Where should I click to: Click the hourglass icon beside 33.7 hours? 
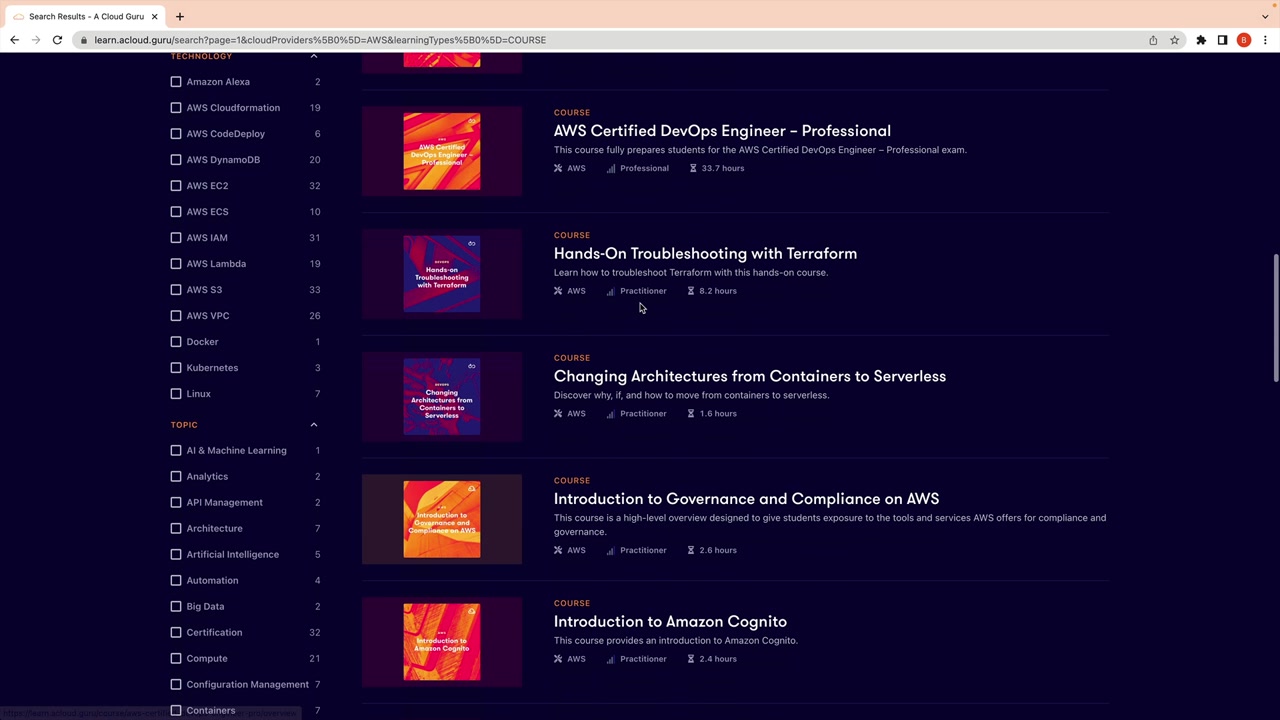click(692, 168)
